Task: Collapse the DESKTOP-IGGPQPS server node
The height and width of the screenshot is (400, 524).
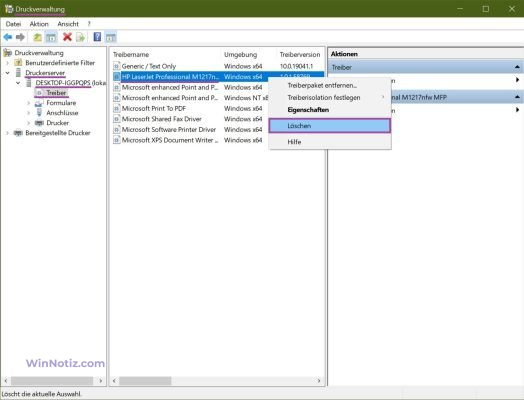Action: pos(18,83)
